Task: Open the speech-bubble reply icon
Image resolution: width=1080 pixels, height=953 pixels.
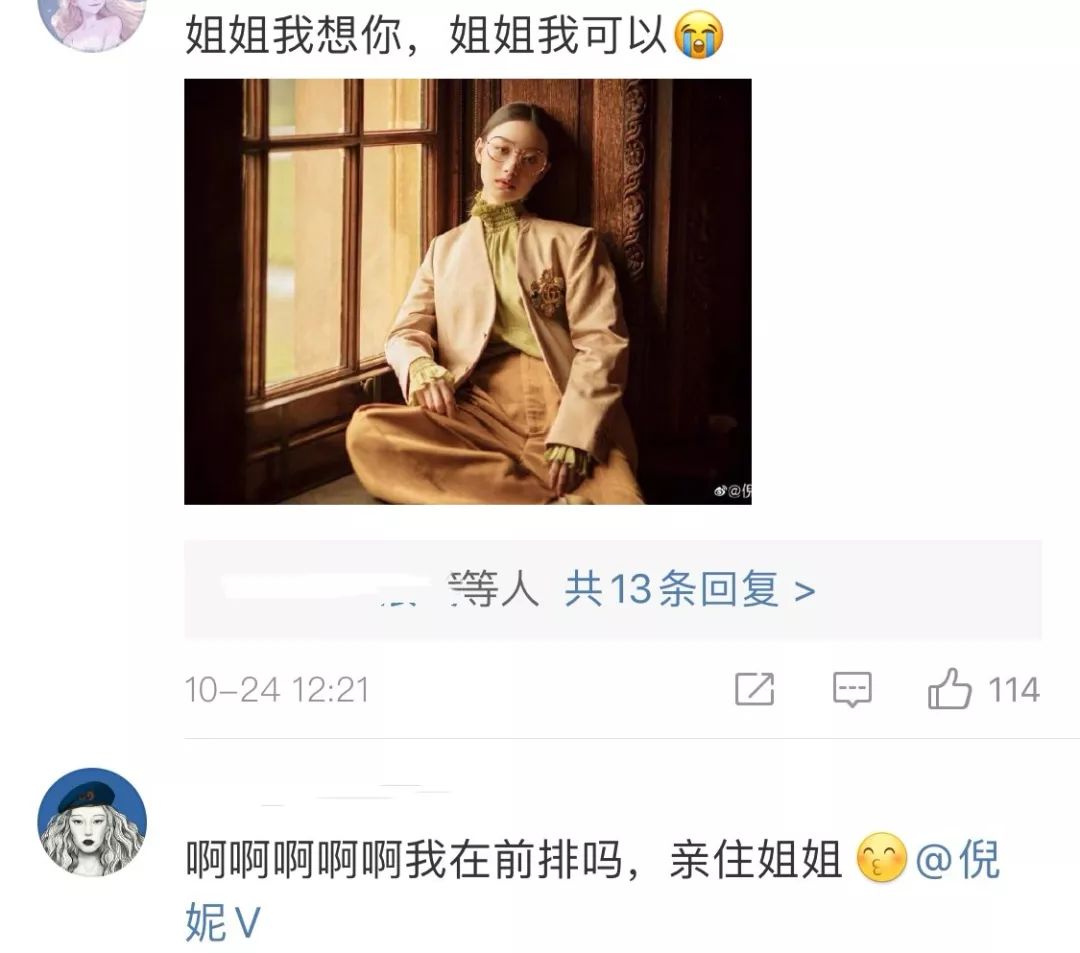Action: 852,689
